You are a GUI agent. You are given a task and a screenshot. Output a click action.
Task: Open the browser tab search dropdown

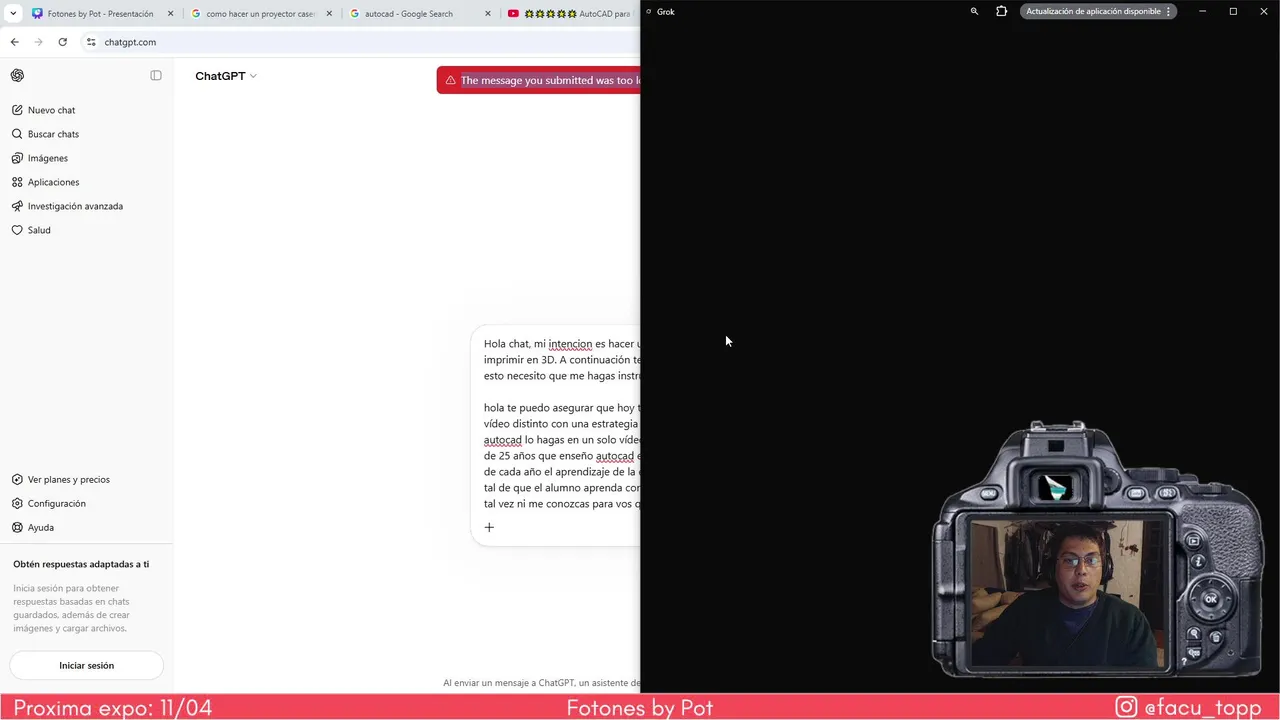coord(12,13)
